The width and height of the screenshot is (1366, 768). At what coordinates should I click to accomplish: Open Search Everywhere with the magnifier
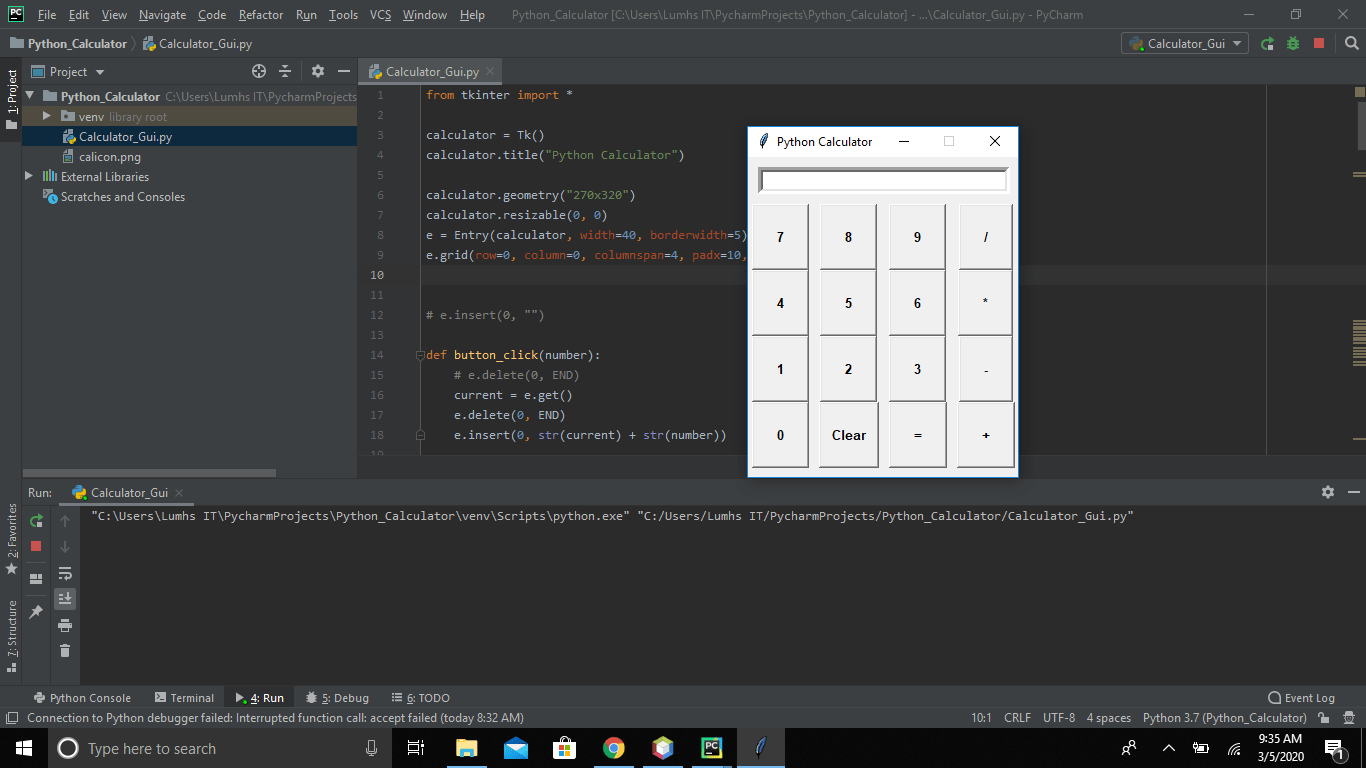click(x=1352, y=43)
